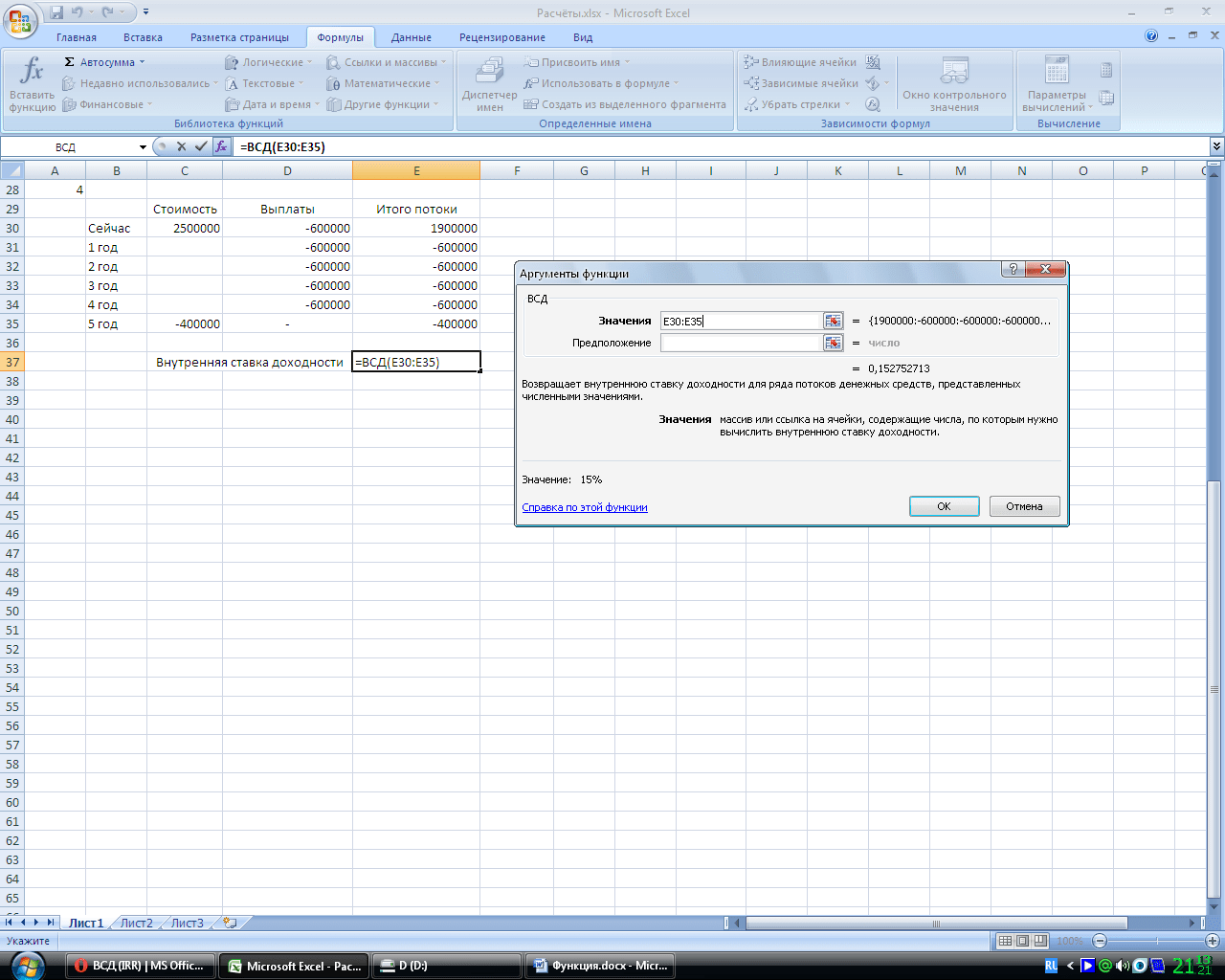
Task: Click the fx insert function icon in the formula bar
Action: pos(221,146)
